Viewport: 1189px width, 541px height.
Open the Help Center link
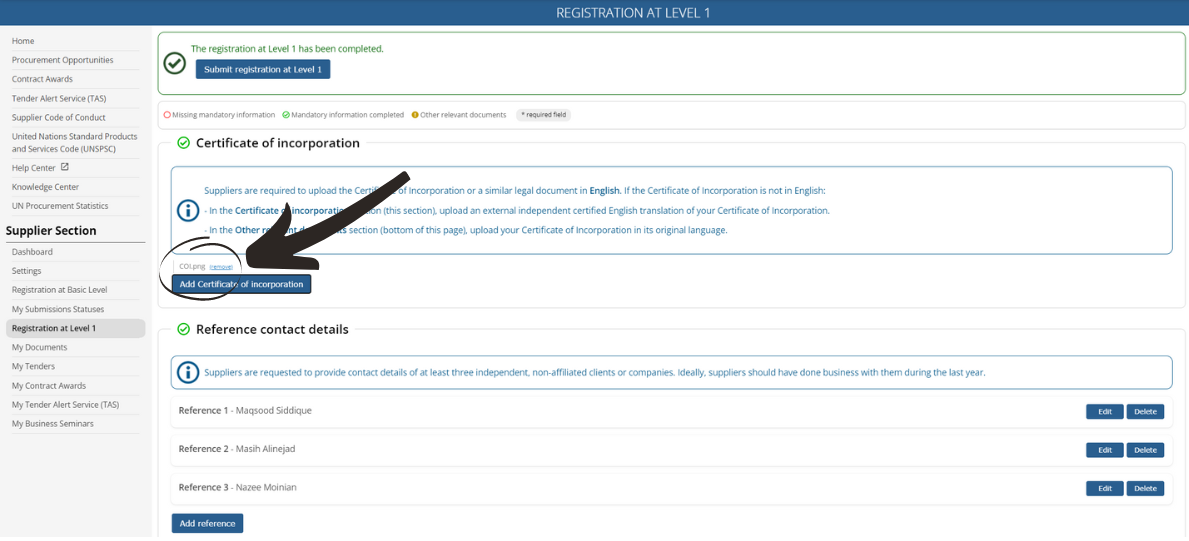33,168
